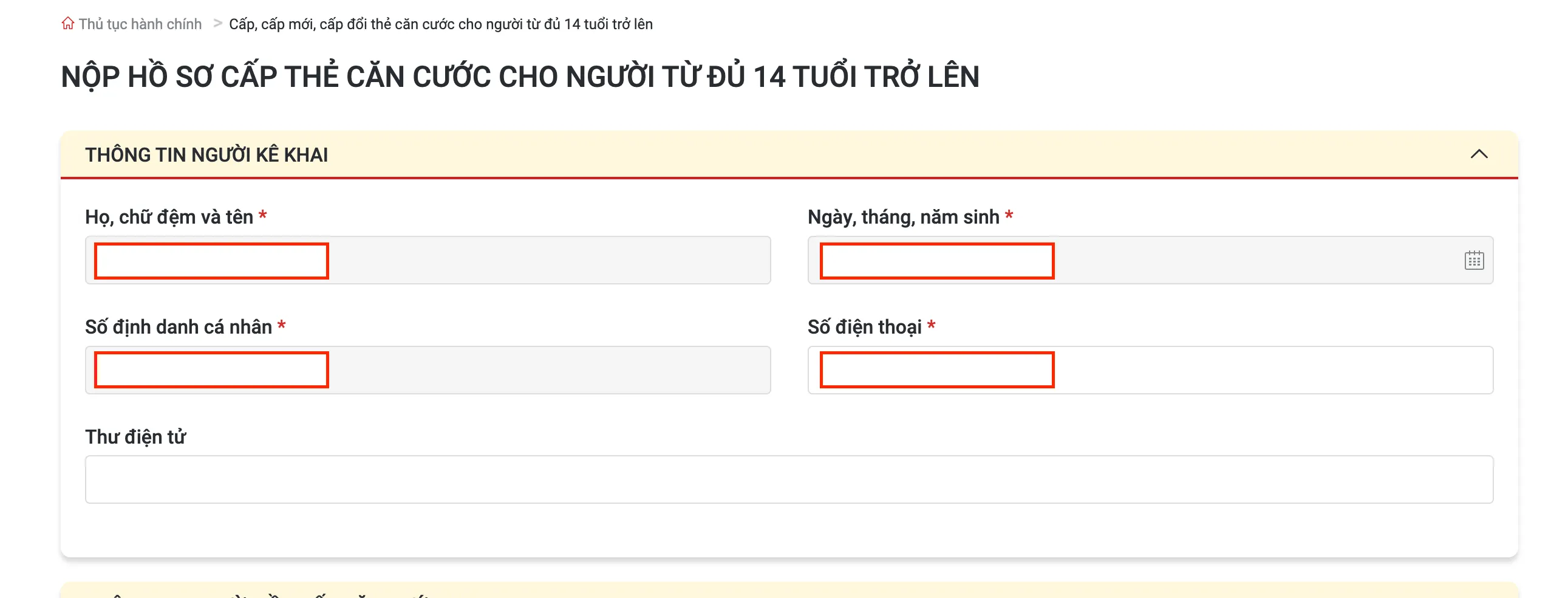This screenshot has width=1568, height=598.
Task: Click the greater-than separator in the breadcrumb
Action: [x=217, y=24]
